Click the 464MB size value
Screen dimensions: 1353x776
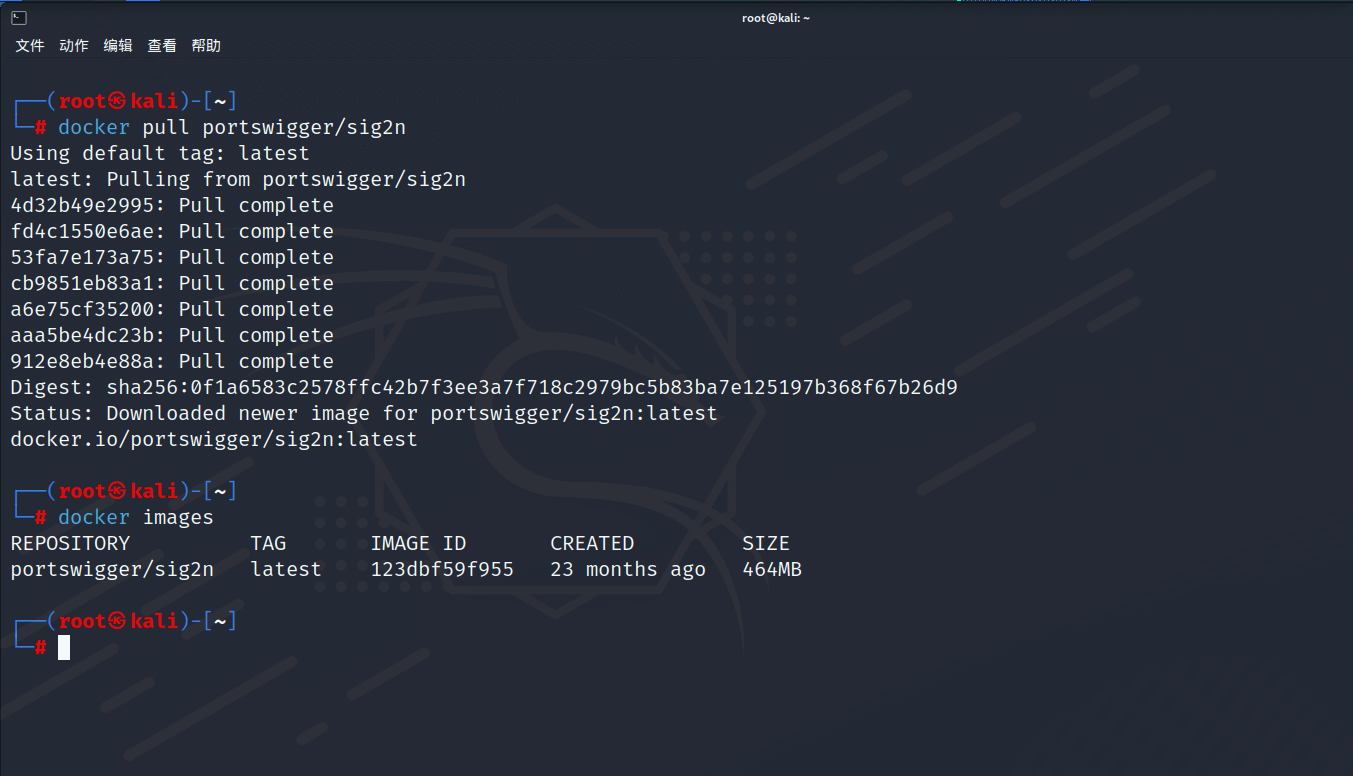[772, 569]
